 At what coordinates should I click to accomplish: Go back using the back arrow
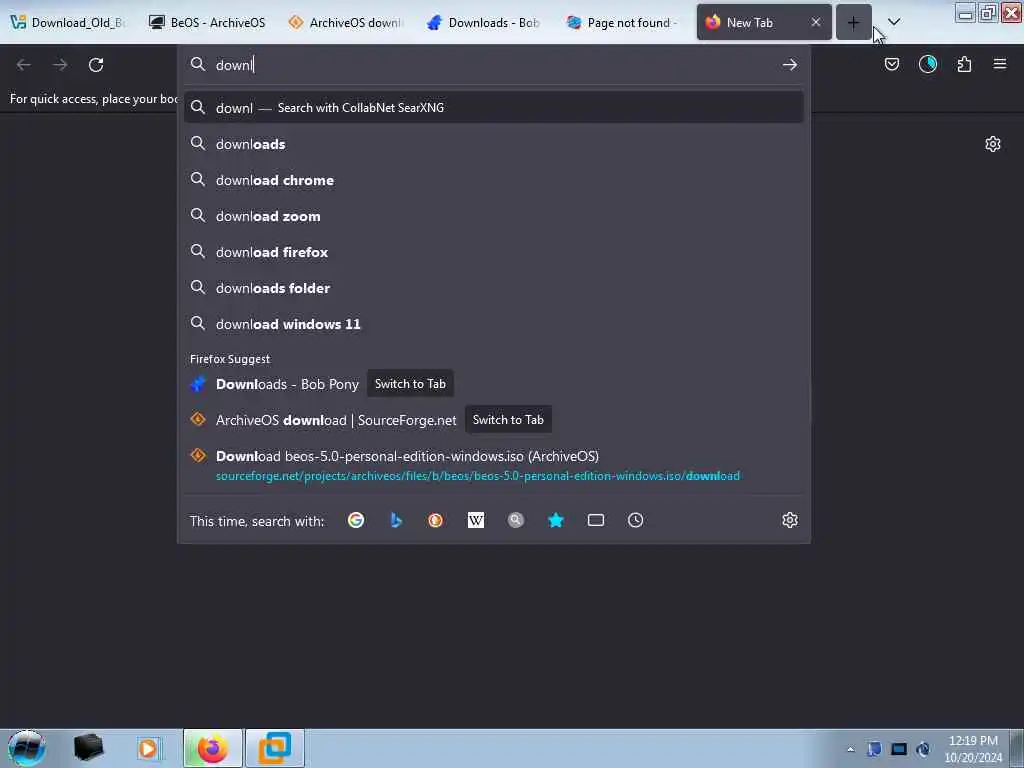[x=24, y=65]
